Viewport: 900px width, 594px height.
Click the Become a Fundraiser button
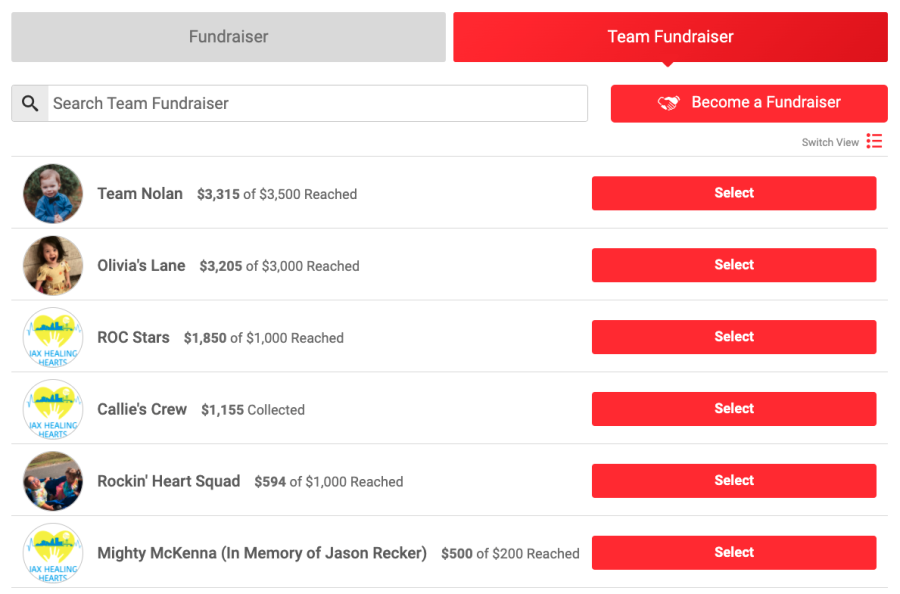[749, 103]
